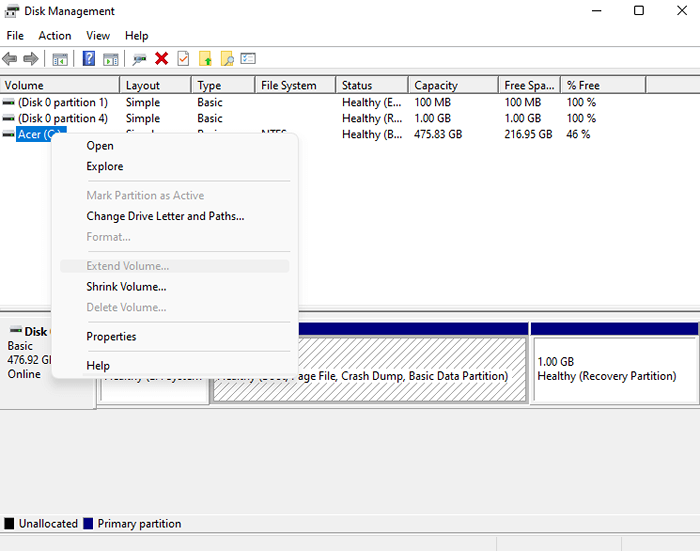Viewport: 700px width, 551px height.
Task: Sort by the Free Space column header
Action: point(529,85)
